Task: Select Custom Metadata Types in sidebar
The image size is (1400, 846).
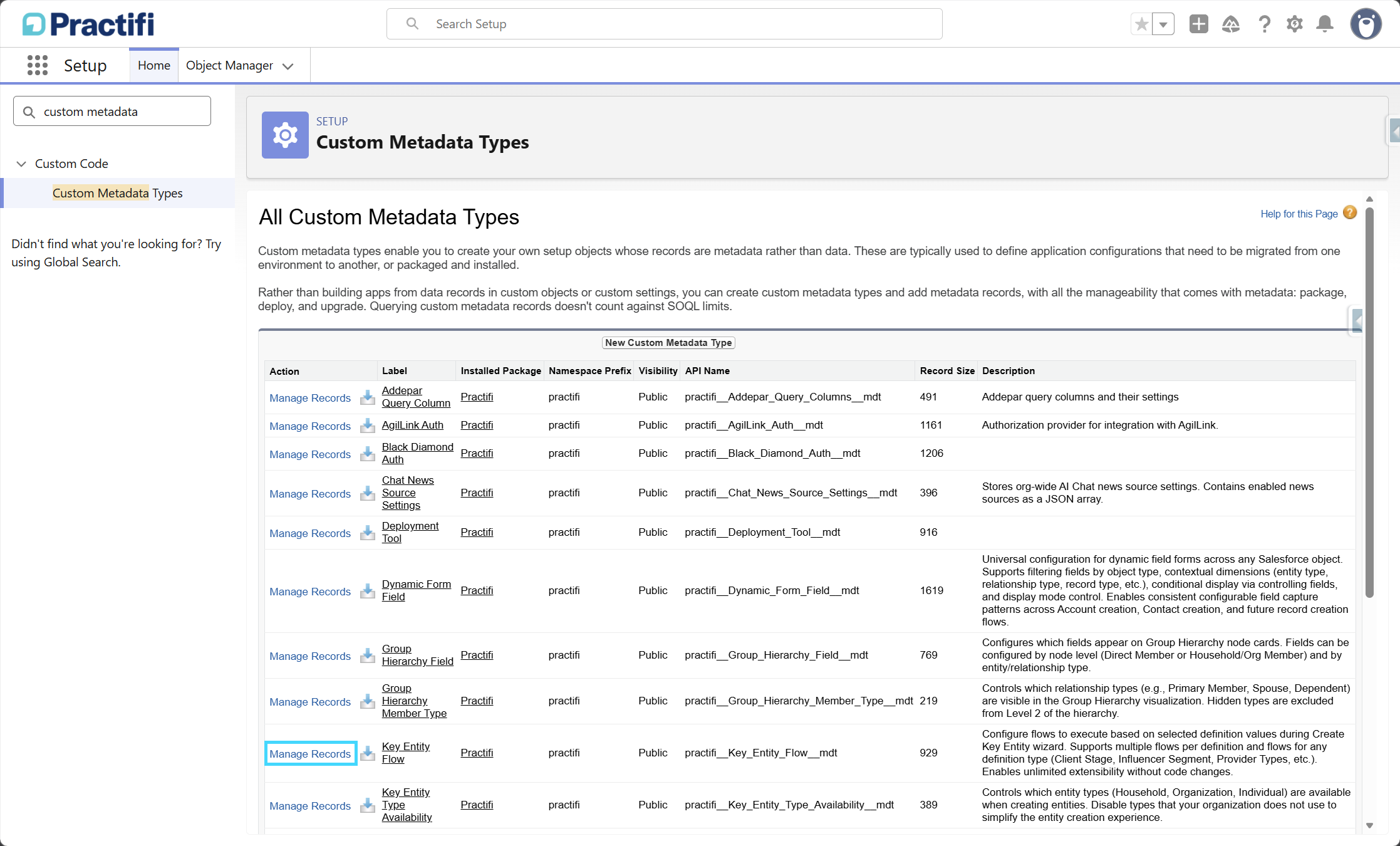Action: pos(118,193)
